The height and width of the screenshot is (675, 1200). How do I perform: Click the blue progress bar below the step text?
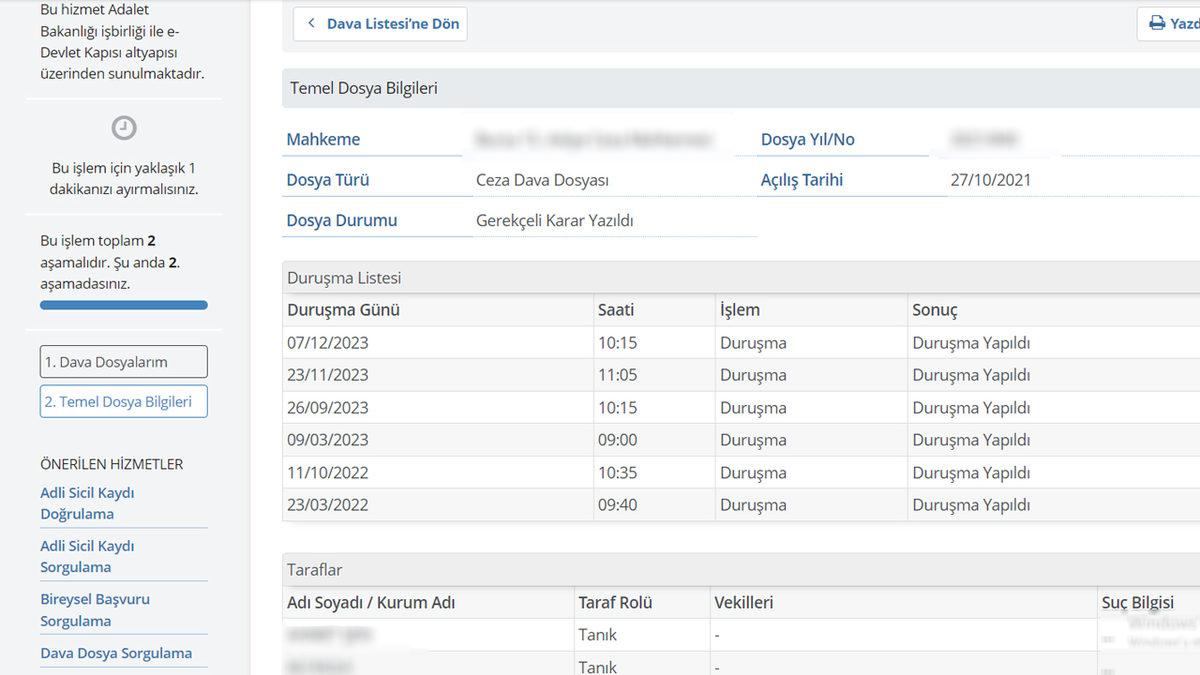(123, 304)
